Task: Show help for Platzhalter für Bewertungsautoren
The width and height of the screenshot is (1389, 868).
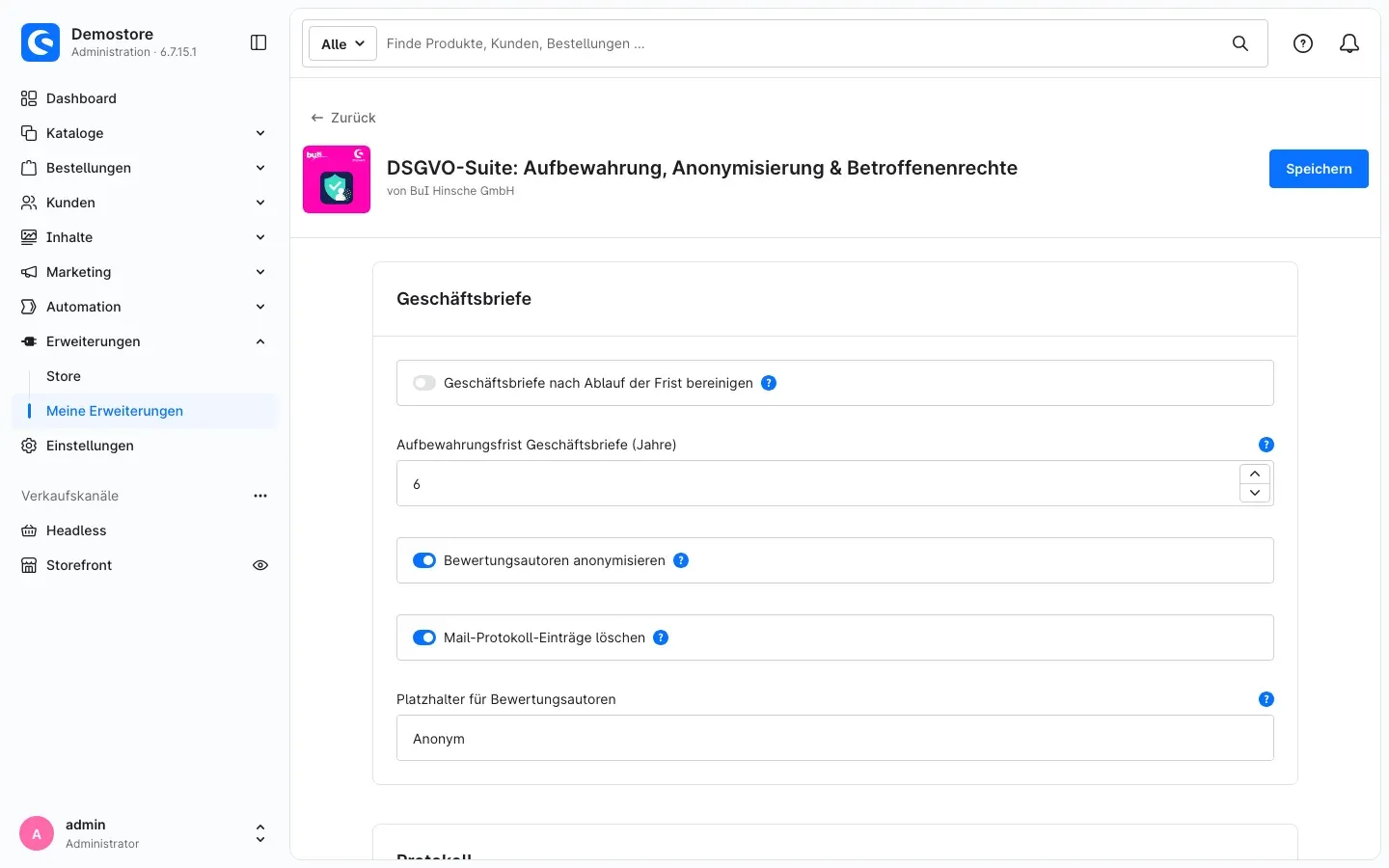Action: (x=1266, y=699)
